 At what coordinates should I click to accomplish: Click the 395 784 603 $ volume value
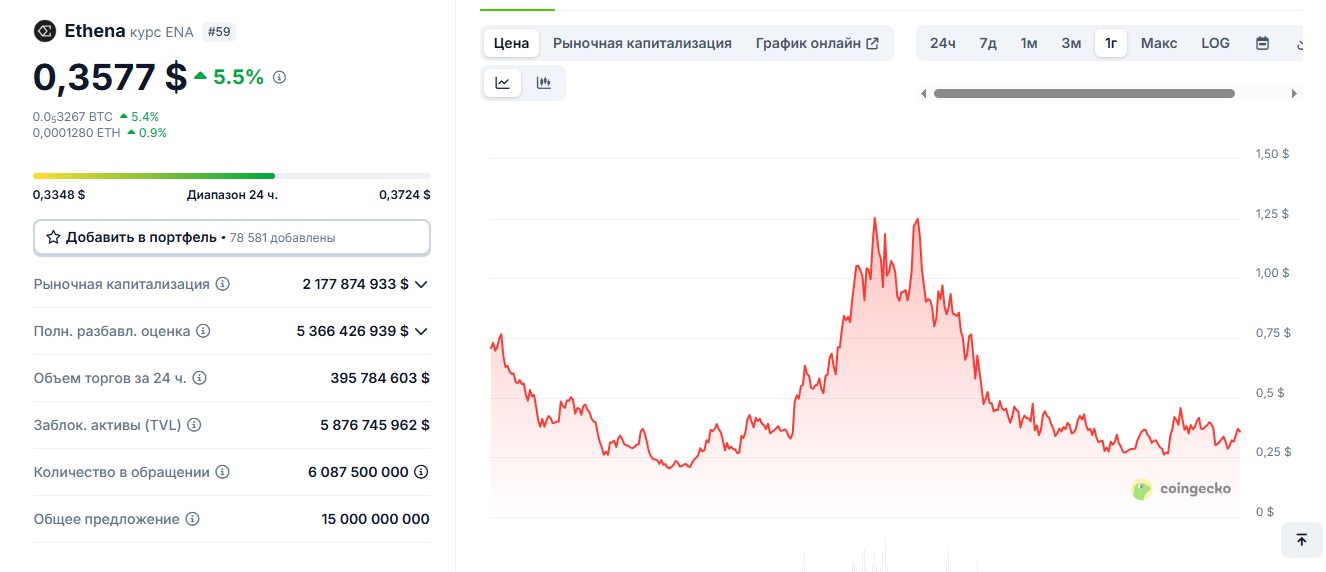pos(380,378)
